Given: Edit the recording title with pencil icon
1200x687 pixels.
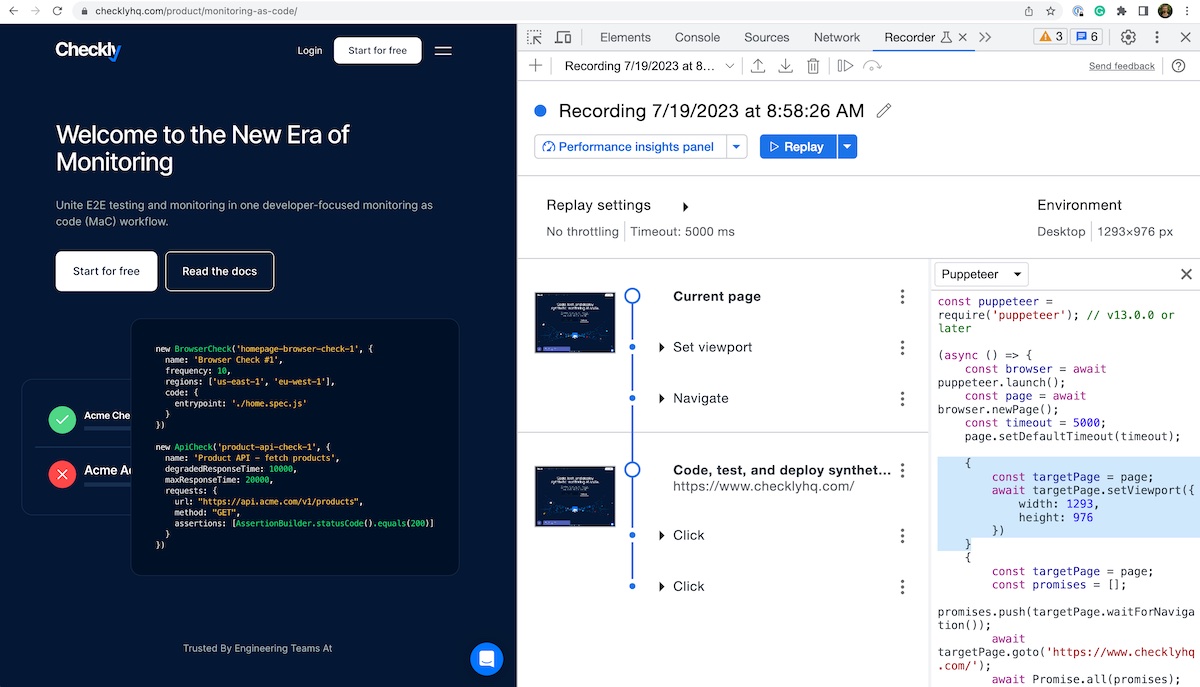Looking at the screenshot, I should pyautogui.click(x=884, y=111).
